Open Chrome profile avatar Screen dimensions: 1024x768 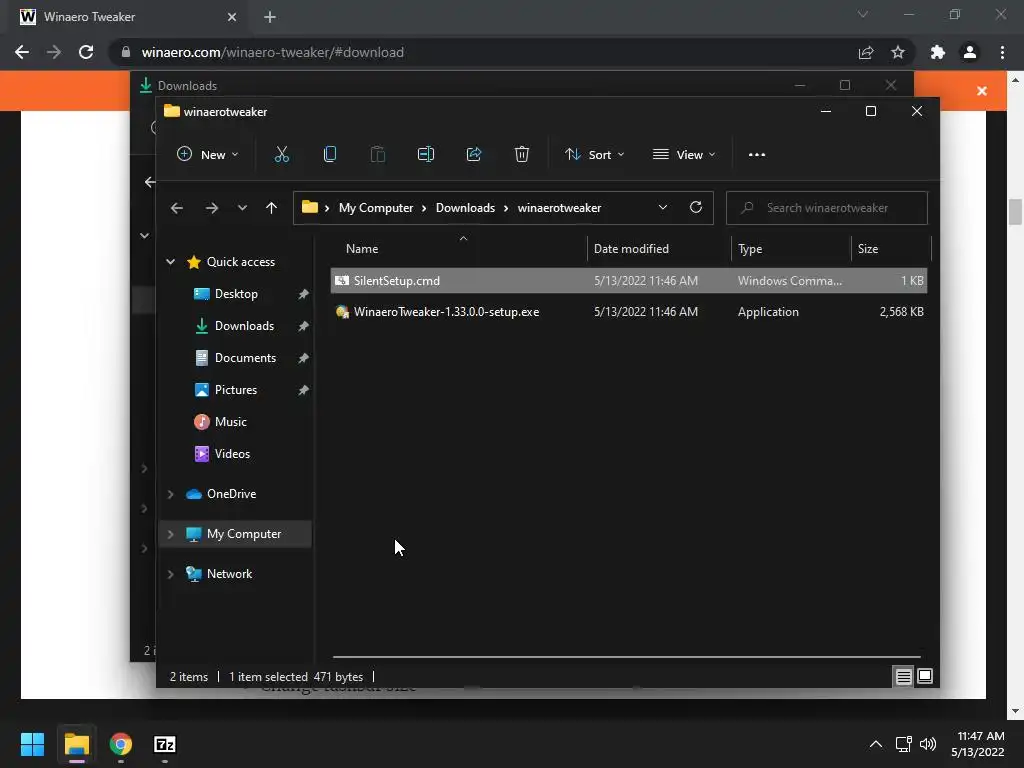point(970,52)
